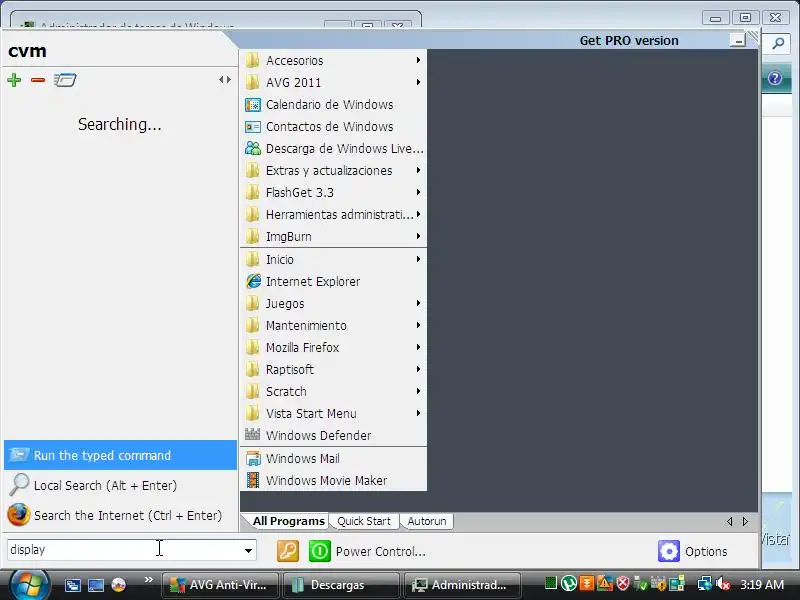The image size is (800, 600).
Task: Switch to the All Programs tab
Action: tap(288, 521)
